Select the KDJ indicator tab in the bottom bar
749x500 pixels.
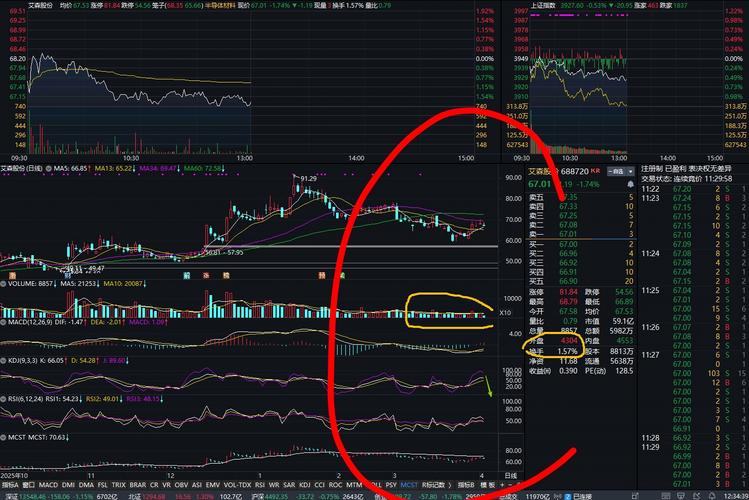pos(305,485)
